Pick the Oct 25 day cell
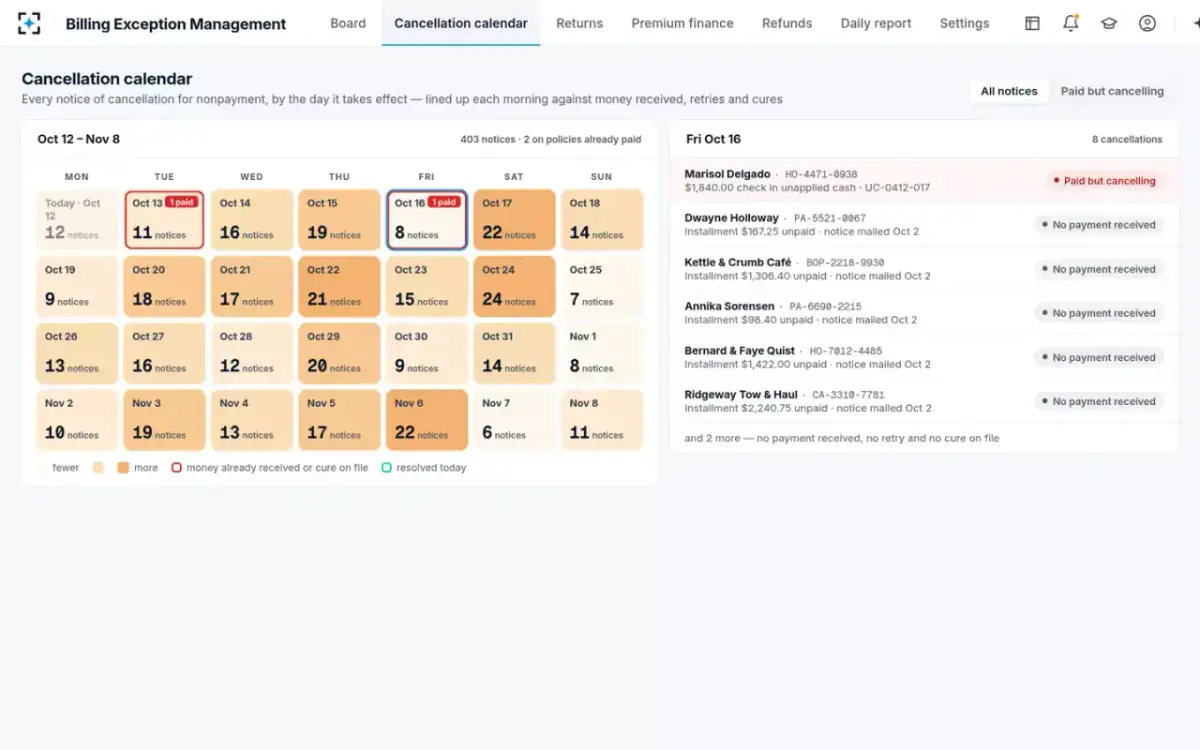The image size is (1200, 750). [602, 287]
